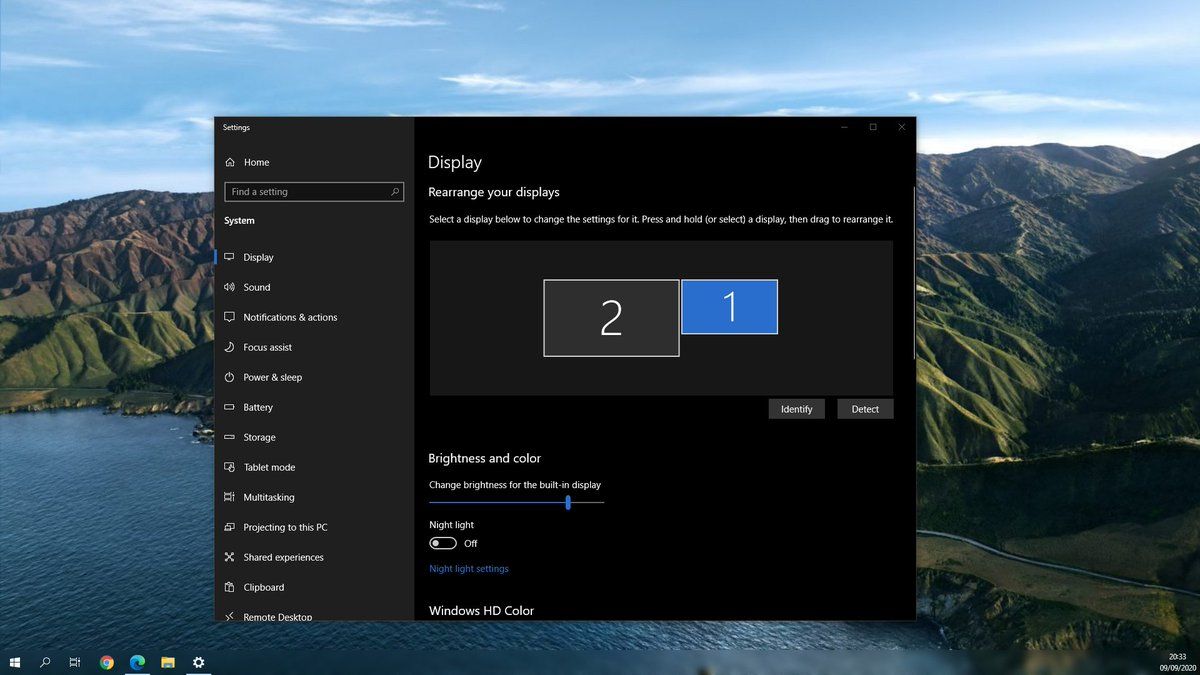
Task: Click the Battery icon in sidebar
Action: click(230, 407)
